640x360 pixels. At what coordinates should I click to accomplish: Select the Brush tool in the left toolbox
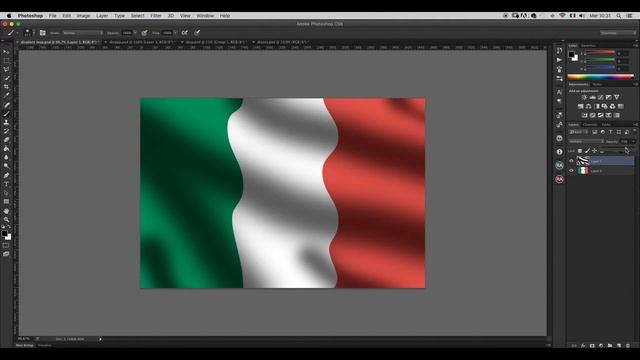click(6, 113)
